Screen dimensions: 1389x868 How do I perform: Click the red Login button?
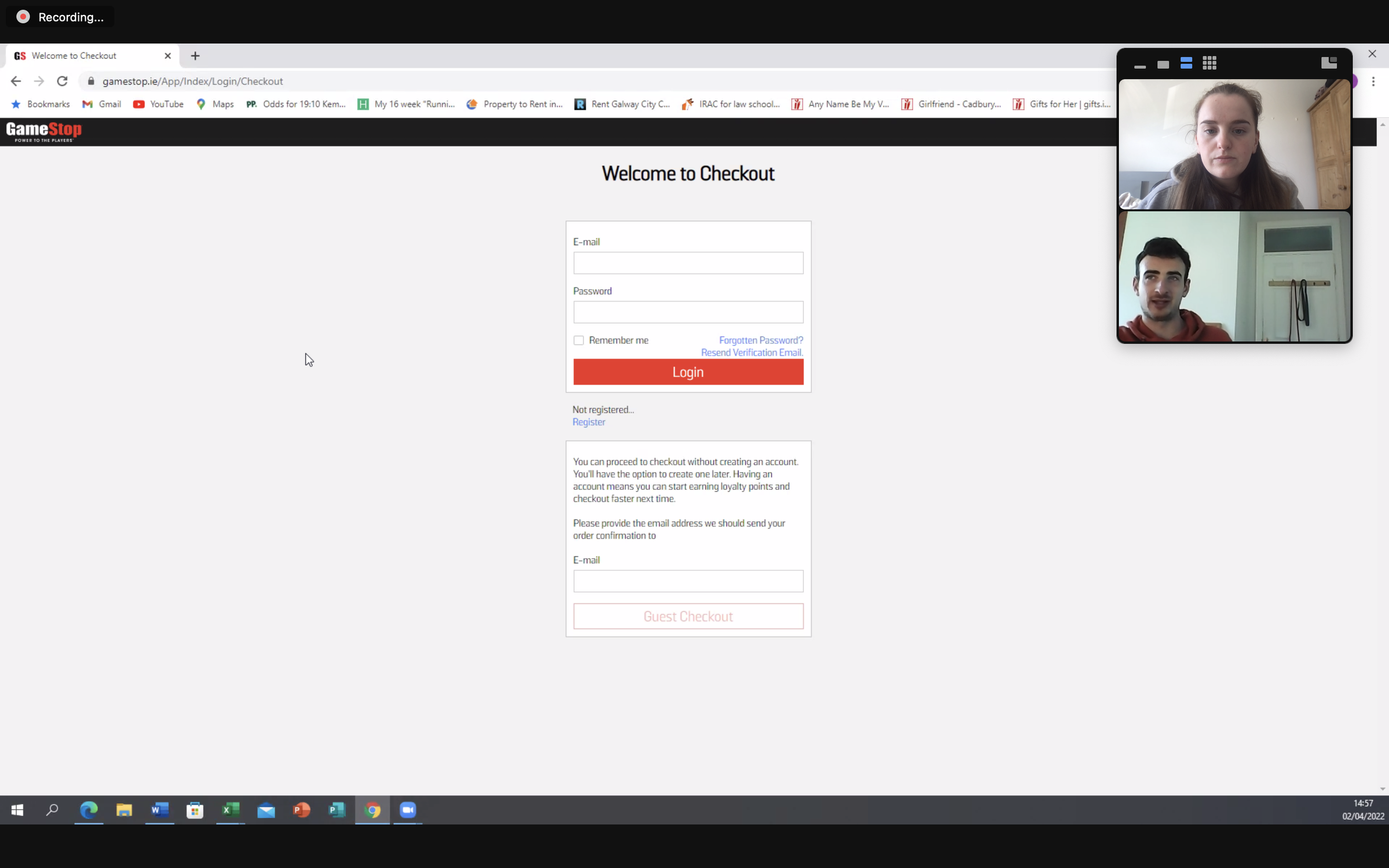point(688,372)
